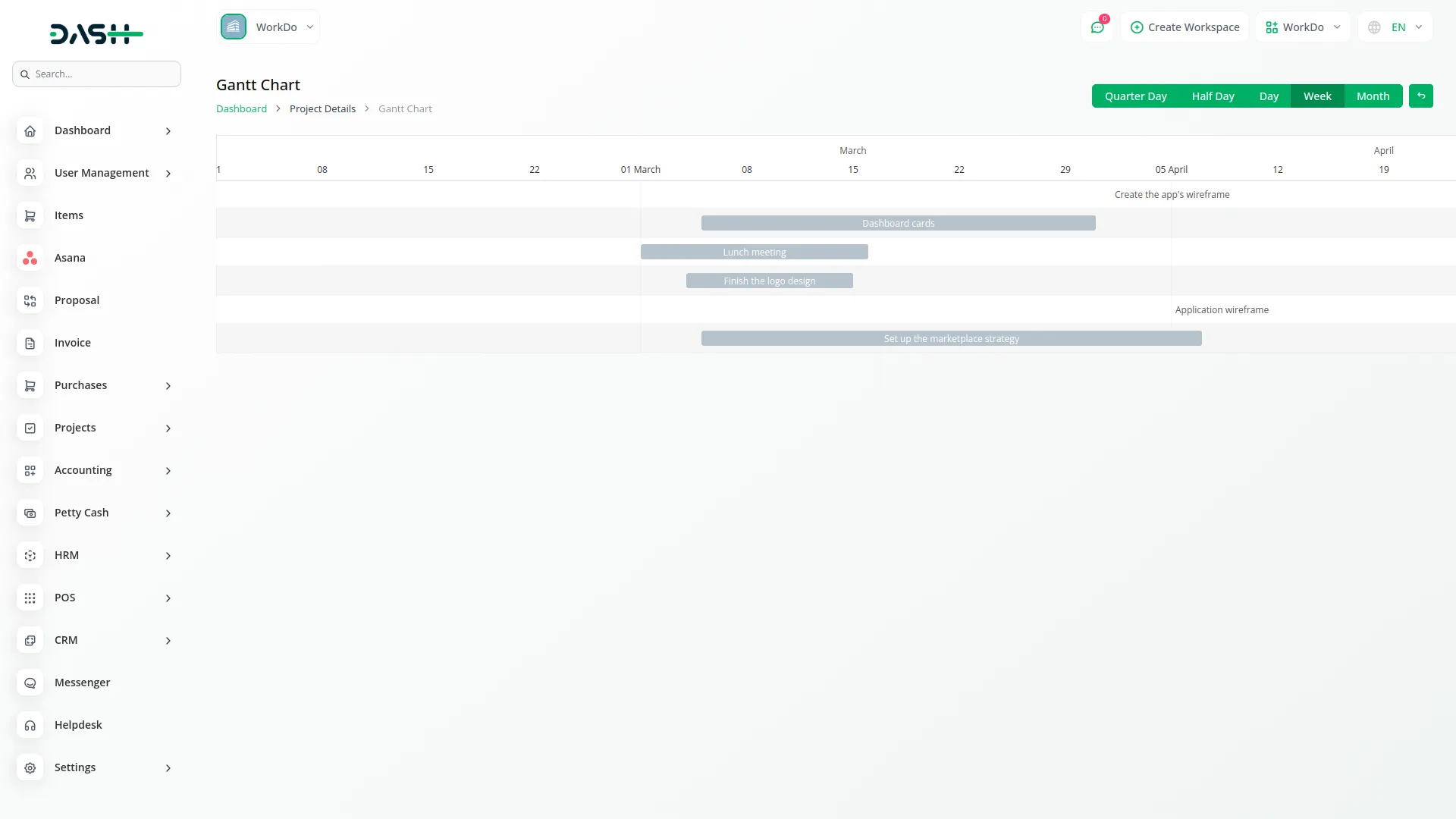Switch Gantt view to Month
1456x819 pixels.
click(x=1373, y=96)
